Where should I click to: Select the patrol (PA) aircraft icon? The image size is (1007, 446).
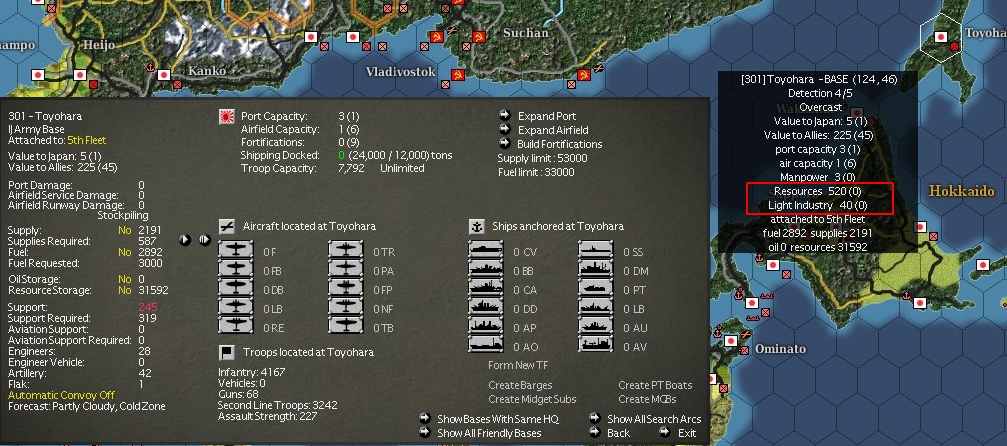pyautogui.click(x=346, y=270)
